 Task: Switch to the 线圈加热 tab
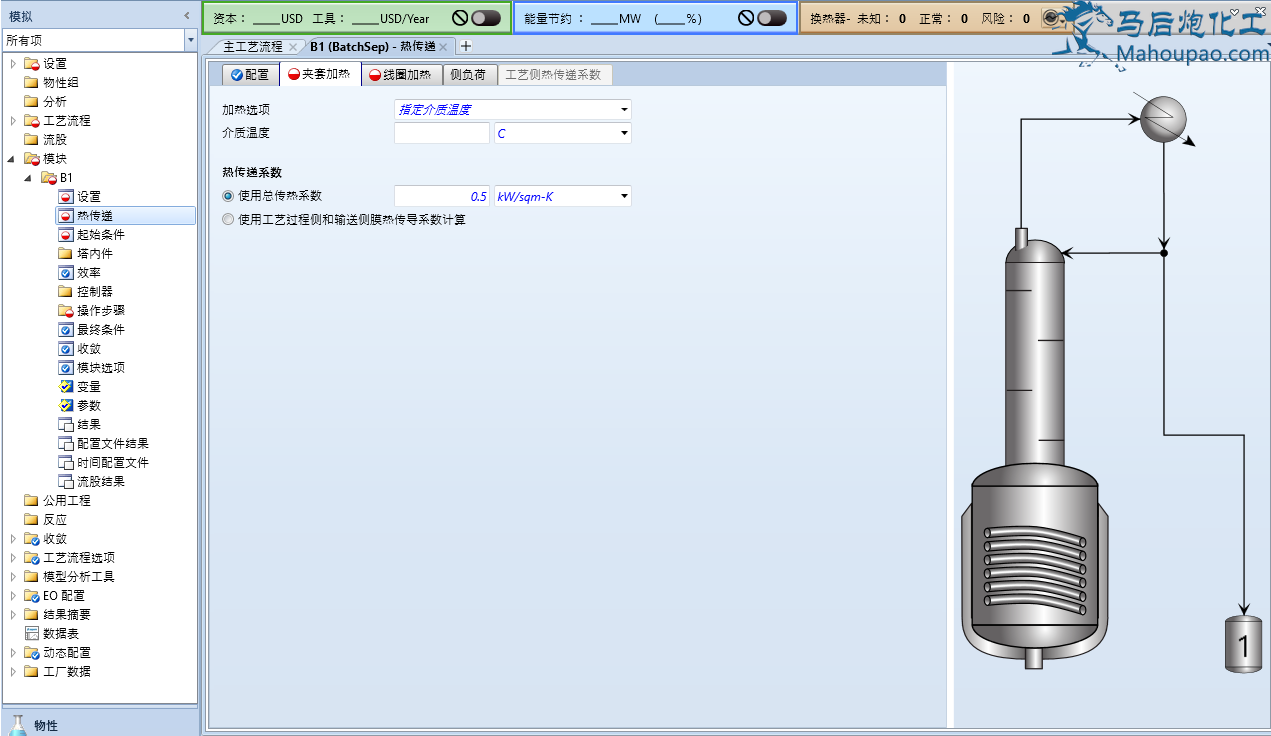[400, 75]
